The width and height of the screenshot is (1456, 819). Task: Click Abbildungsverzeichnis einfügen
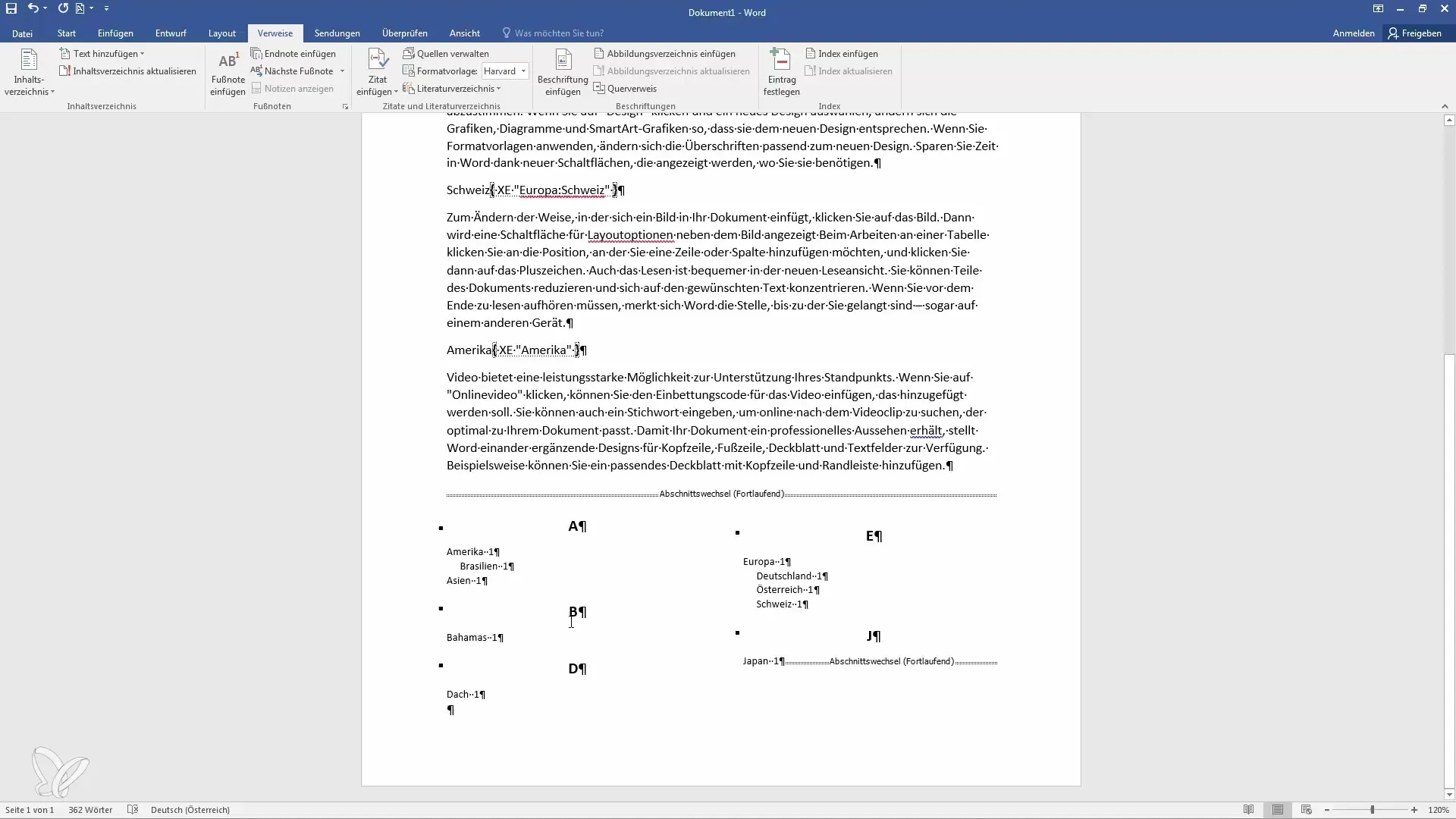664,54
